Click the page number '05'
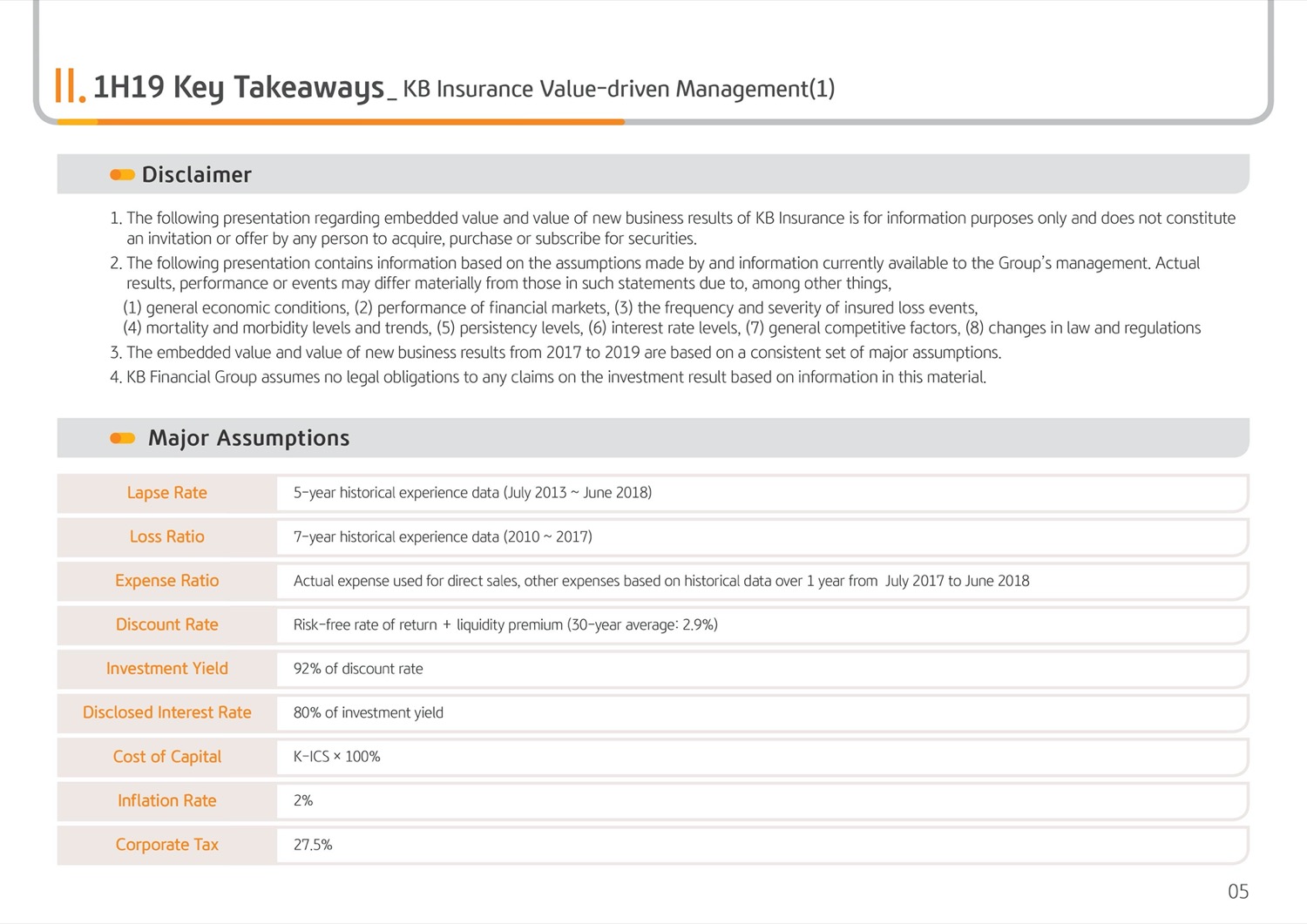 1237,892
